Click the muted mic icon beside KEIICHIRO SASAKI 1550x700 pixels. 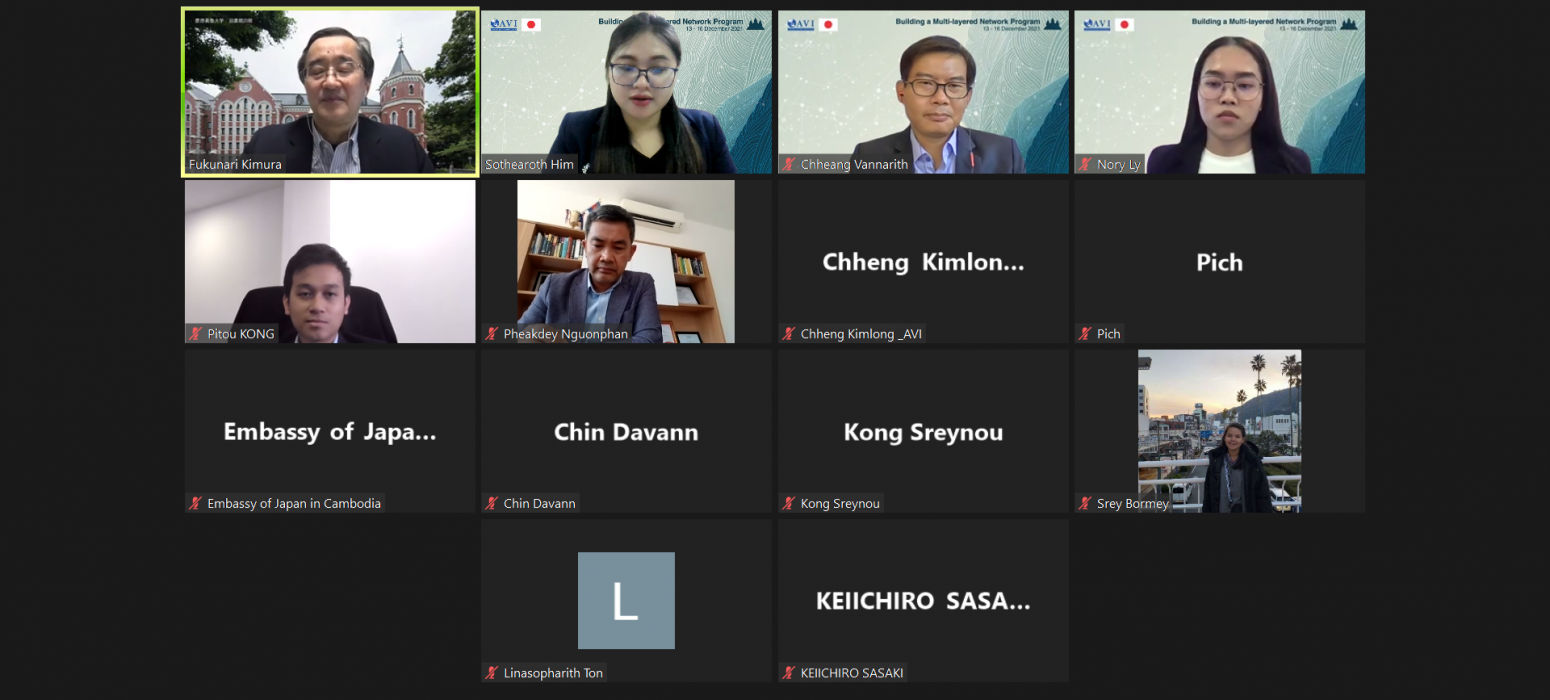(x=790, y=673)
